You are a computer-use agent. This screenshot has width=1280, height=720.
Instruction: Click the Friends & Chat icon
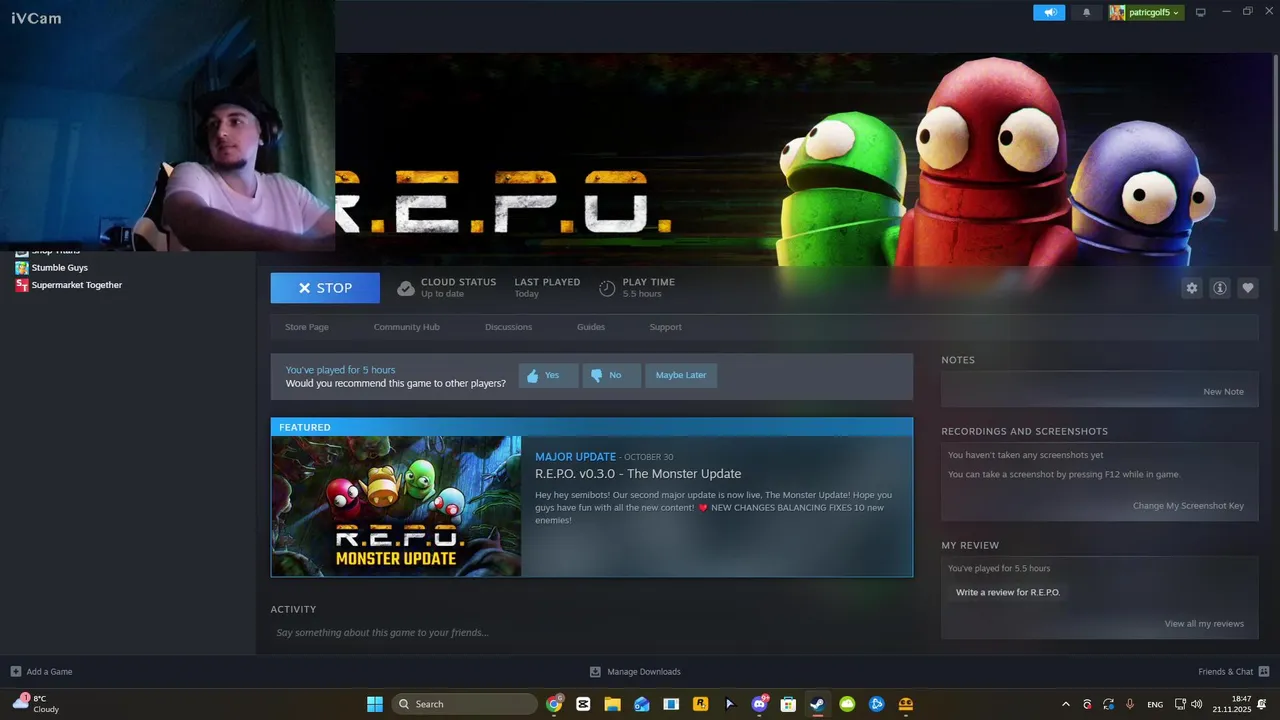click(x=1264, y=672)
